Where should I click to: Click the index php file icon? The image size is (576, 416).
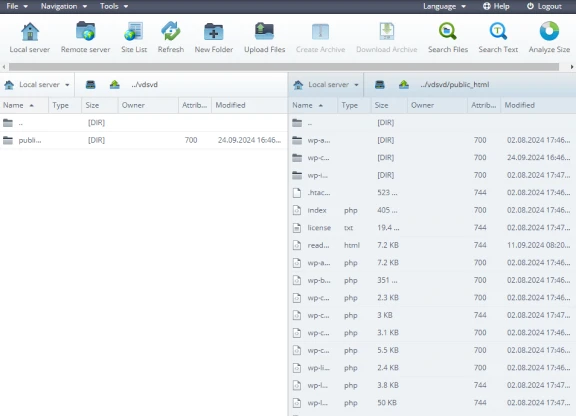pyautogui.click(x=297, y=210)
